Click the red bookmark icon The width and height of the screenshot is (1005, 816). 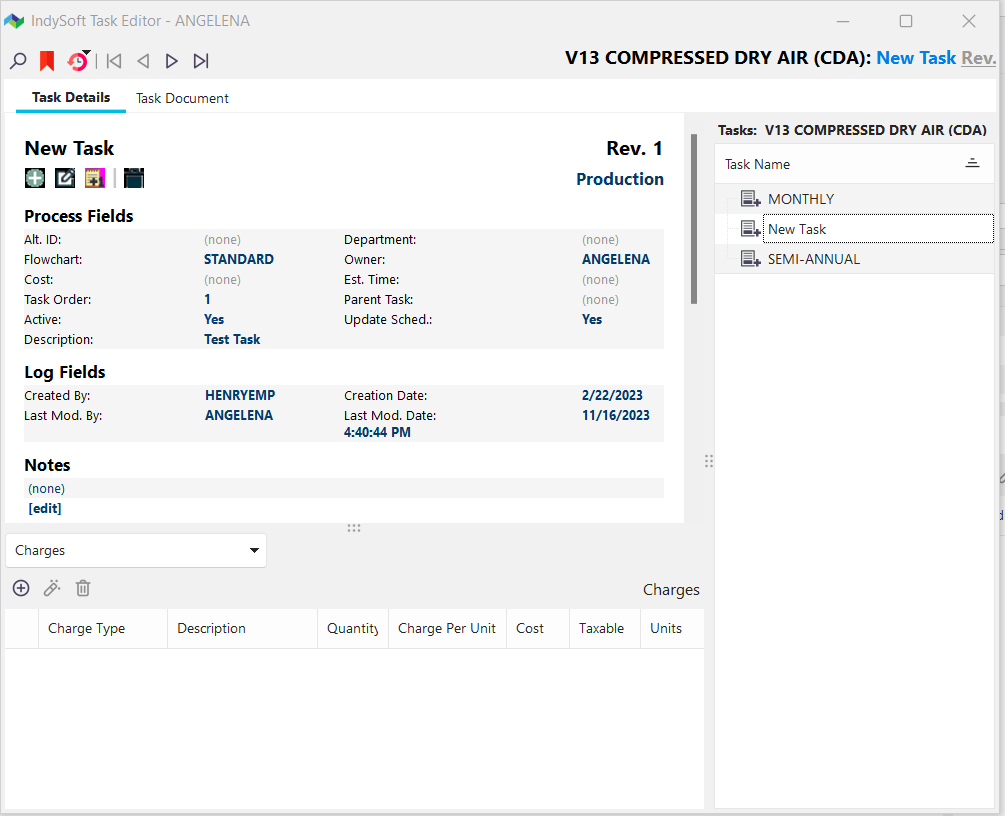(47, 61)
